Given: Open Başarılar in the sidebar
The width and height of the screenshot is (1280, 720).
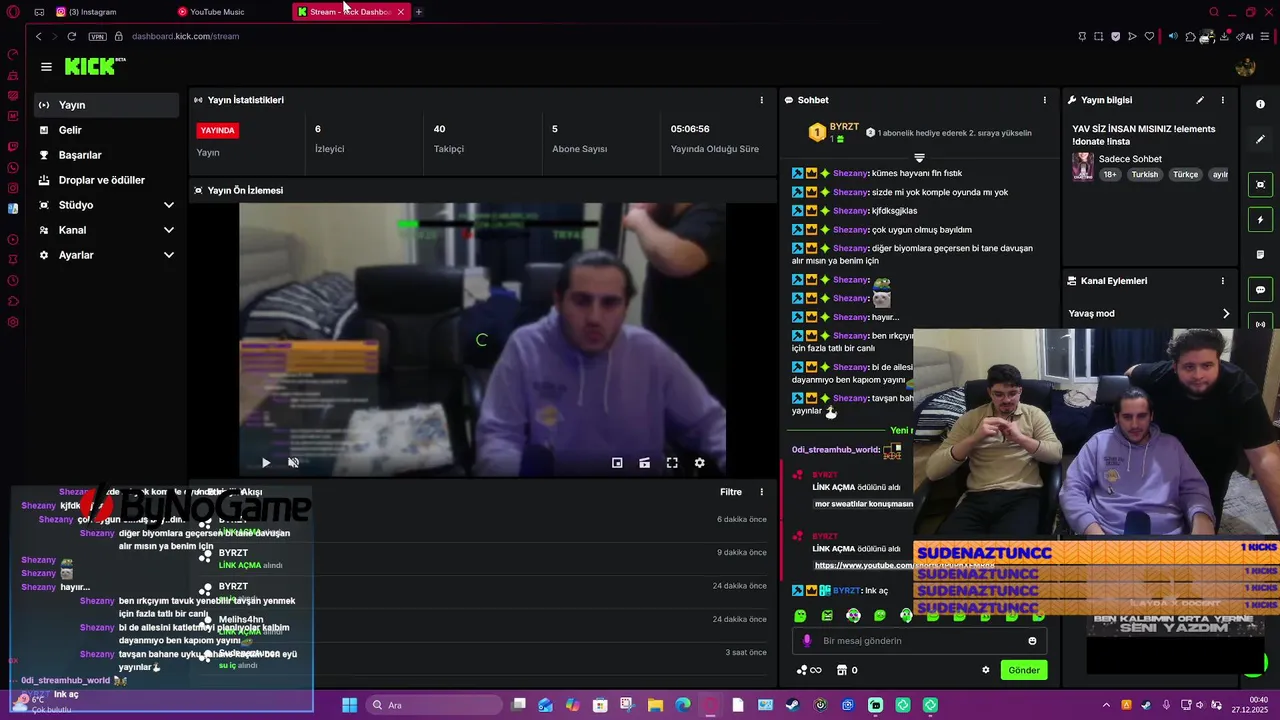Looking at the screenshot, I should coord(106,155).
